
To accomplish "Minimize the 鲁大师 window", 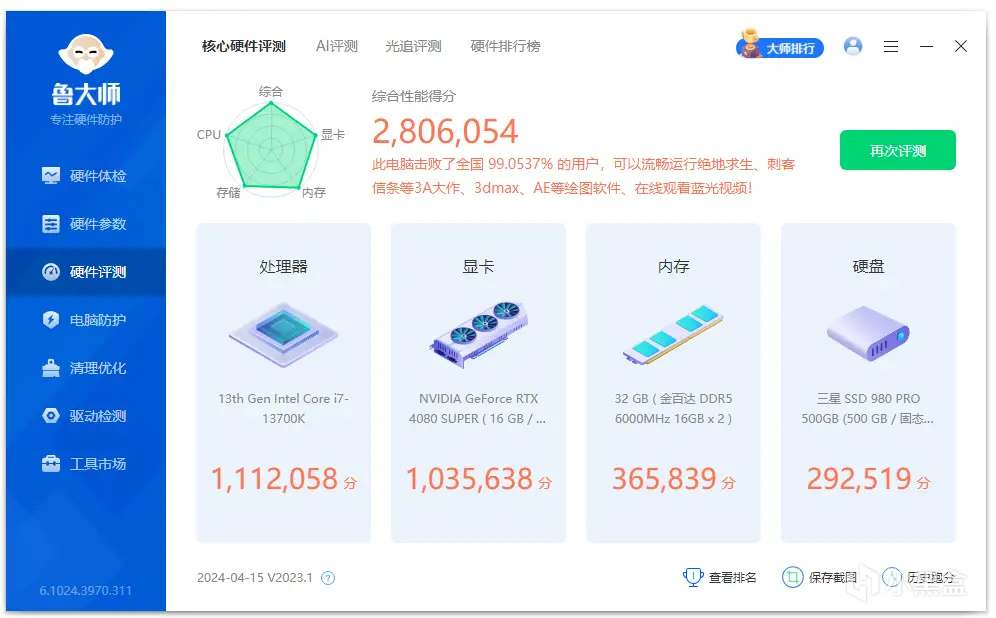I will tap(926, 46).
